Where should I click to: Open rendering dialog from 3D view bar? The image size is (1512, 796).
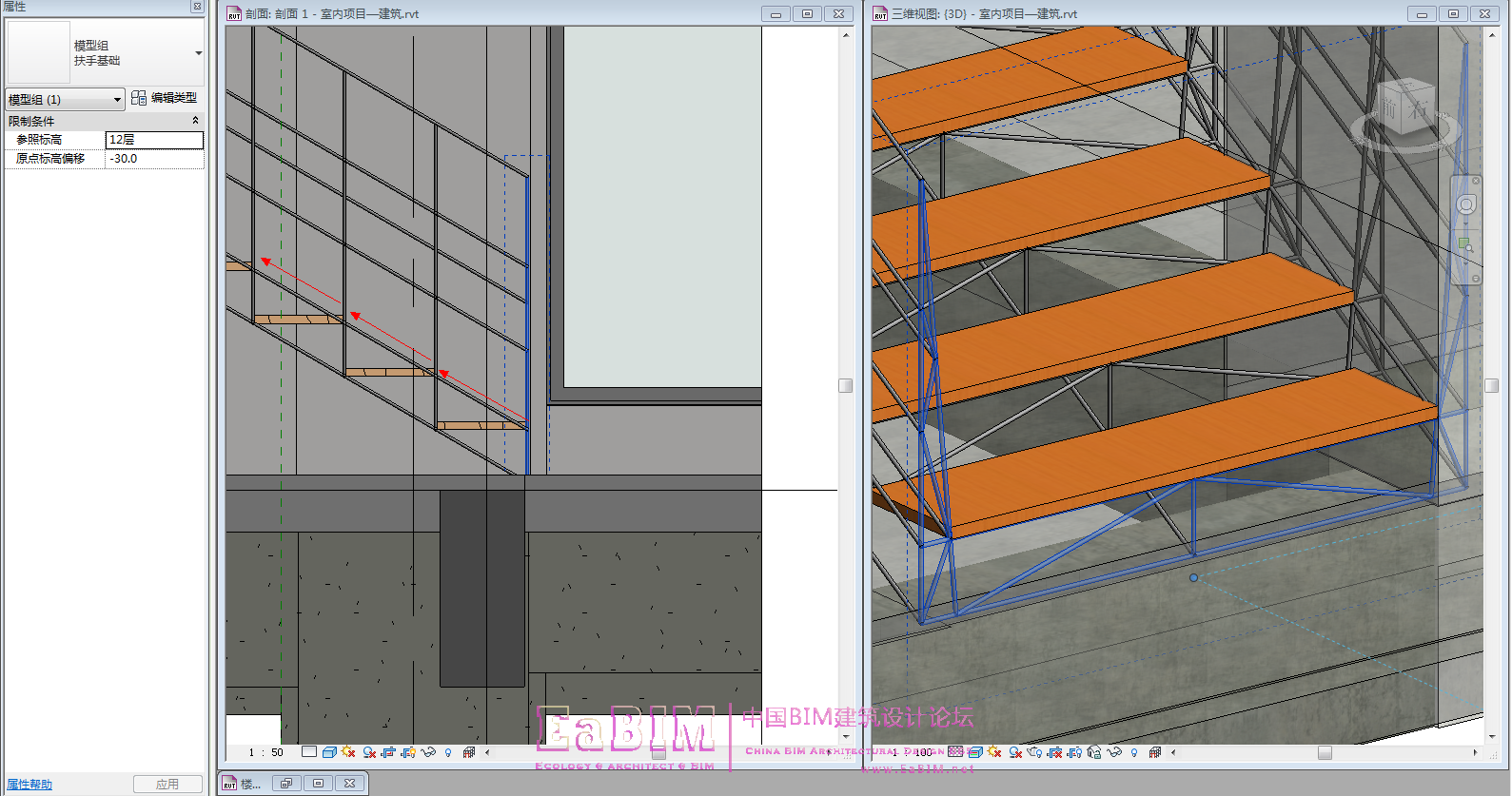click(1035, 752)
